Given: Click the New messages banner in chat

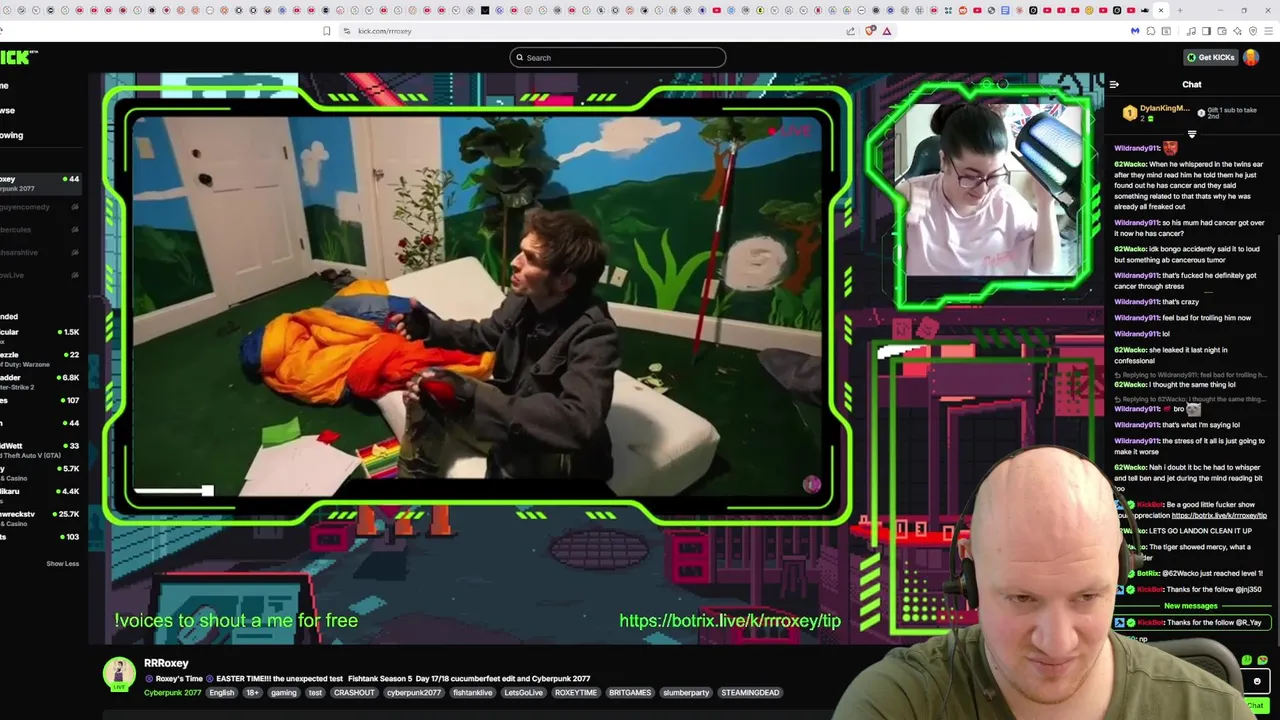Looking at the screenshot, I should [1190, 606].
